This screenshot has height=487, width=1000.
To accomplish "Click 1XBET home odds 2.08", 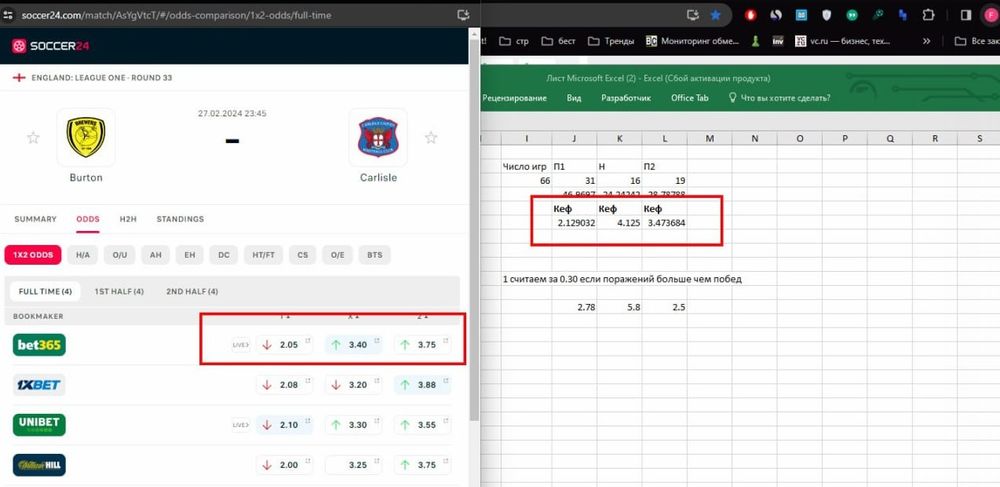I will [x=284, y=385].
